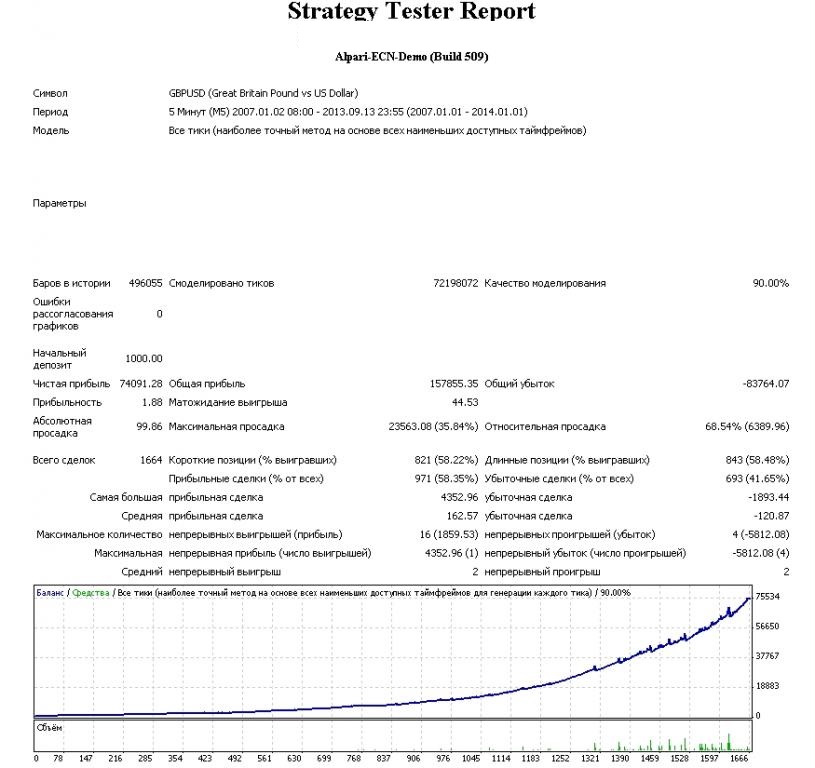Select the Прибыльность label
Screen dimensions: 815x768
(67, 403)
